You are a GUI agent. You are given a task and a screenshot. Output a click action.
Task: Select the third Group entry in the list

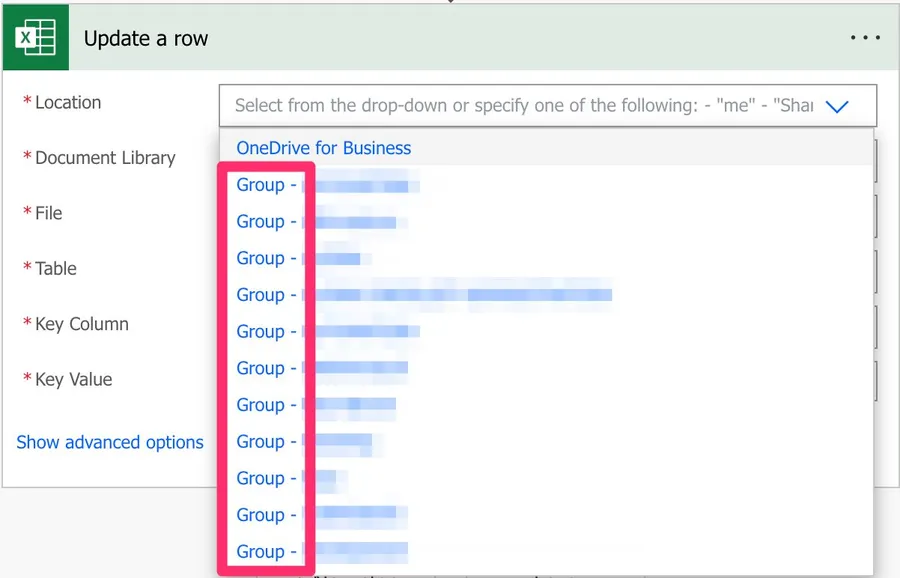pos(298,258)
